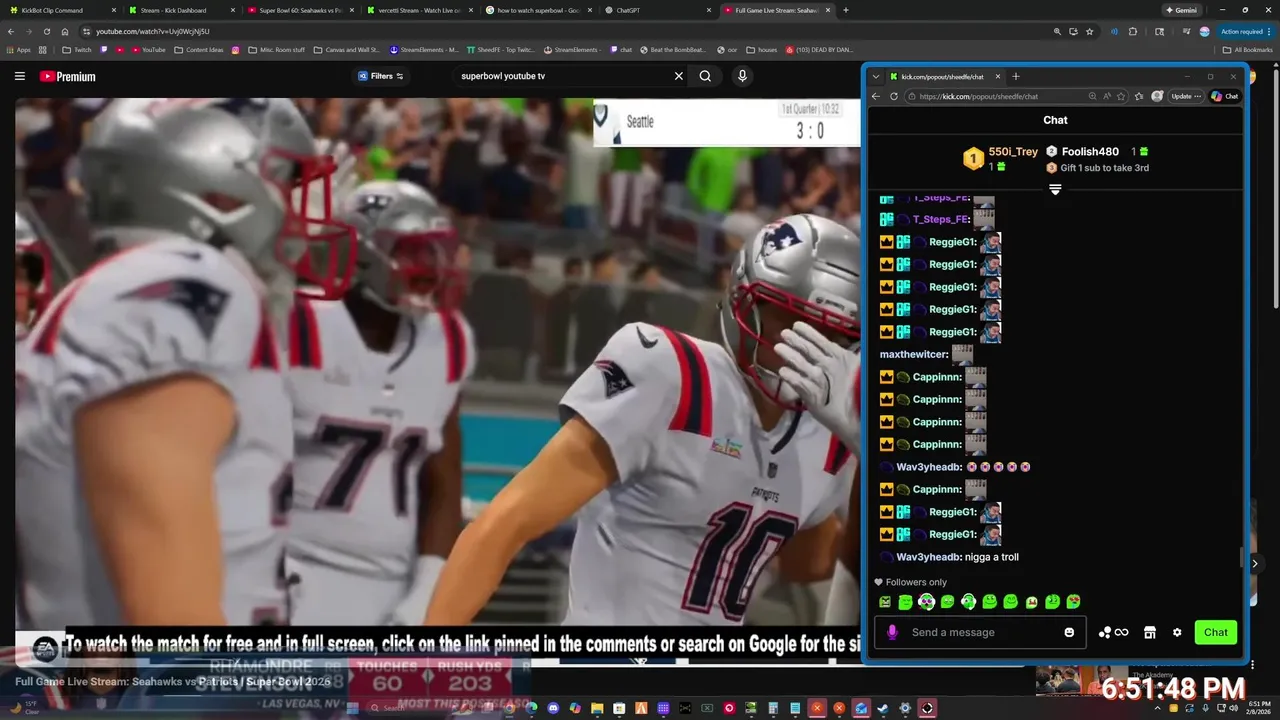The image size is (1280, 720).
Task: Go to the YouTube Premium home logo
Action: click(x=67, y=76)
